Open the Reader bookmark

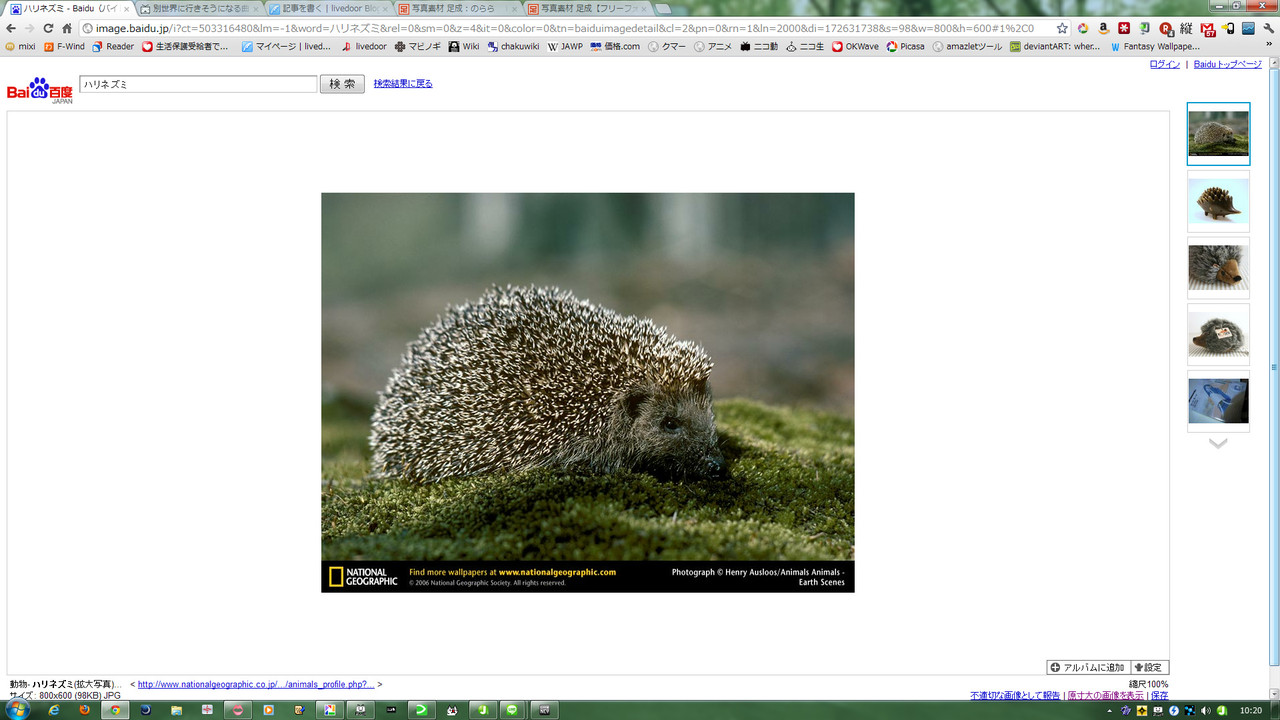113,46
